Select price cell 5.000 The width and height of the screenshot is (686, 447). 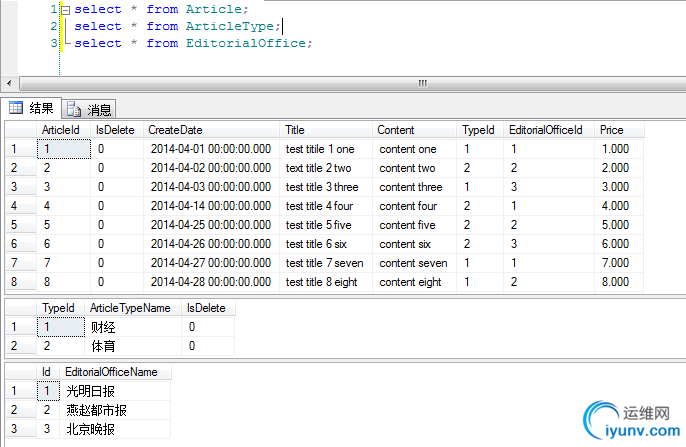point(619,225)
